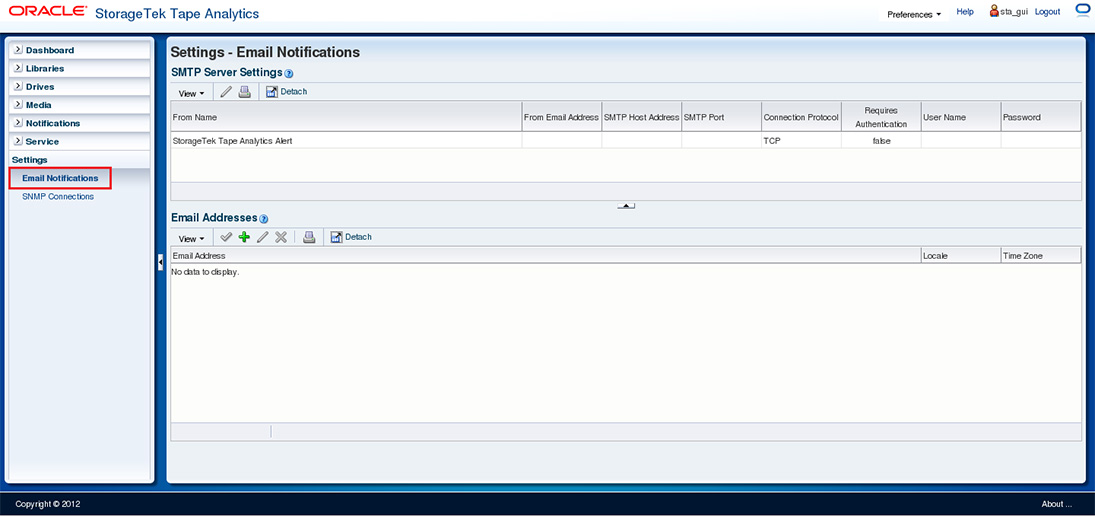Open the Preferences dropdown menu
This screenshot has width=1095, height=516.
point(914,14)
